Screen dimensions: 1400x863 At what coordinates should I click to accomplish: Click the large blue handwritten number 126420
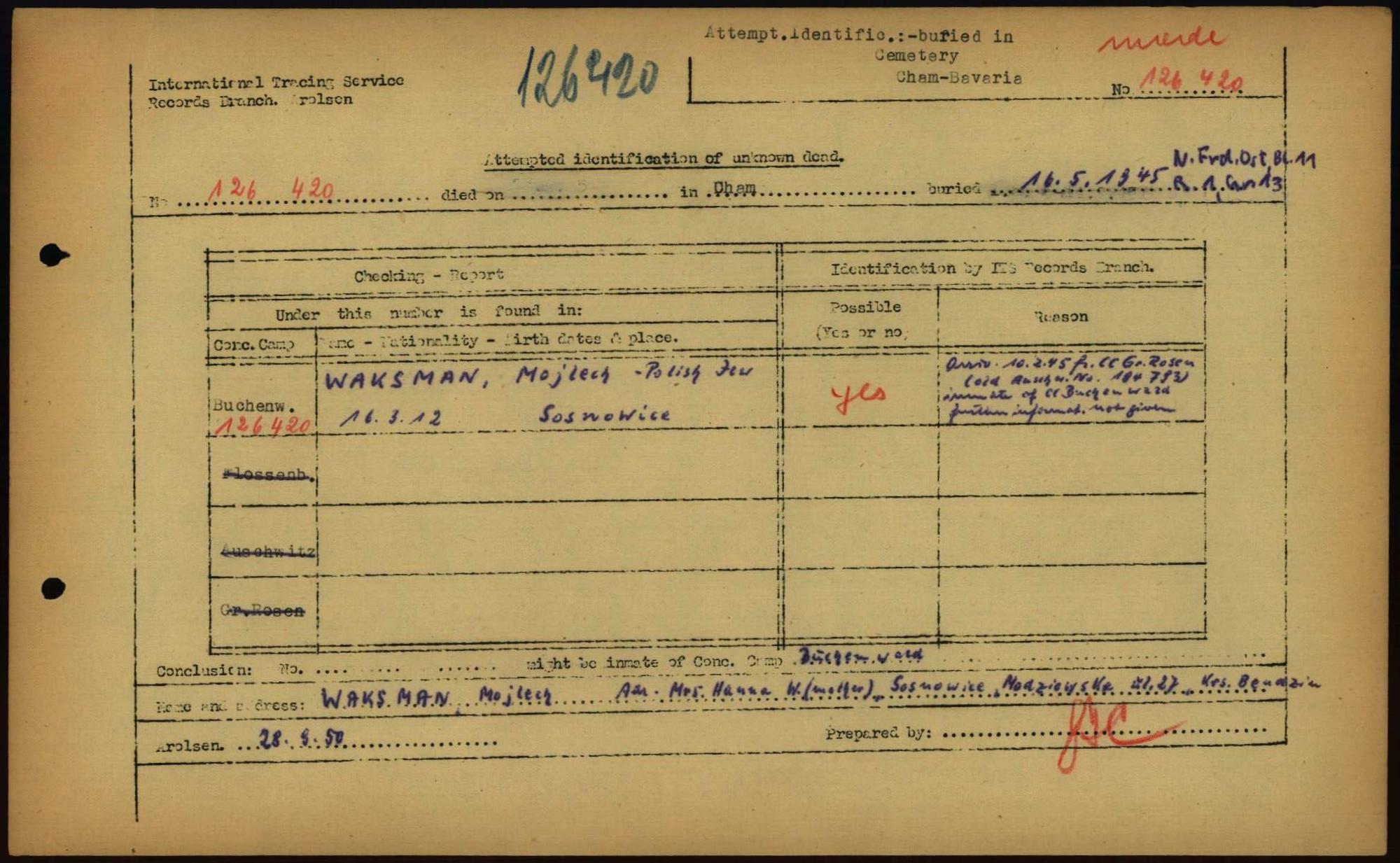pos(588,76)
